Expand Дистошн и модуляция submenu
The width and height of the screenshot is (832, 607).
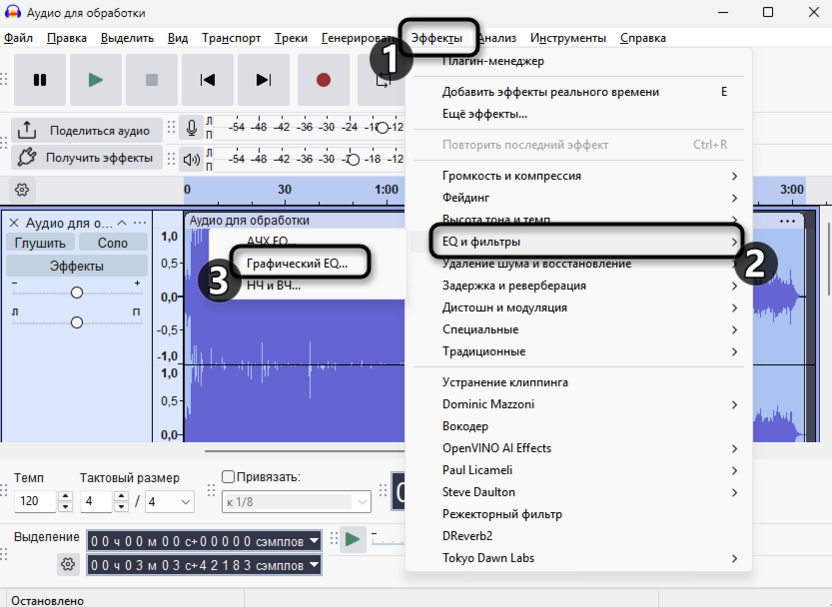[578, 307]
